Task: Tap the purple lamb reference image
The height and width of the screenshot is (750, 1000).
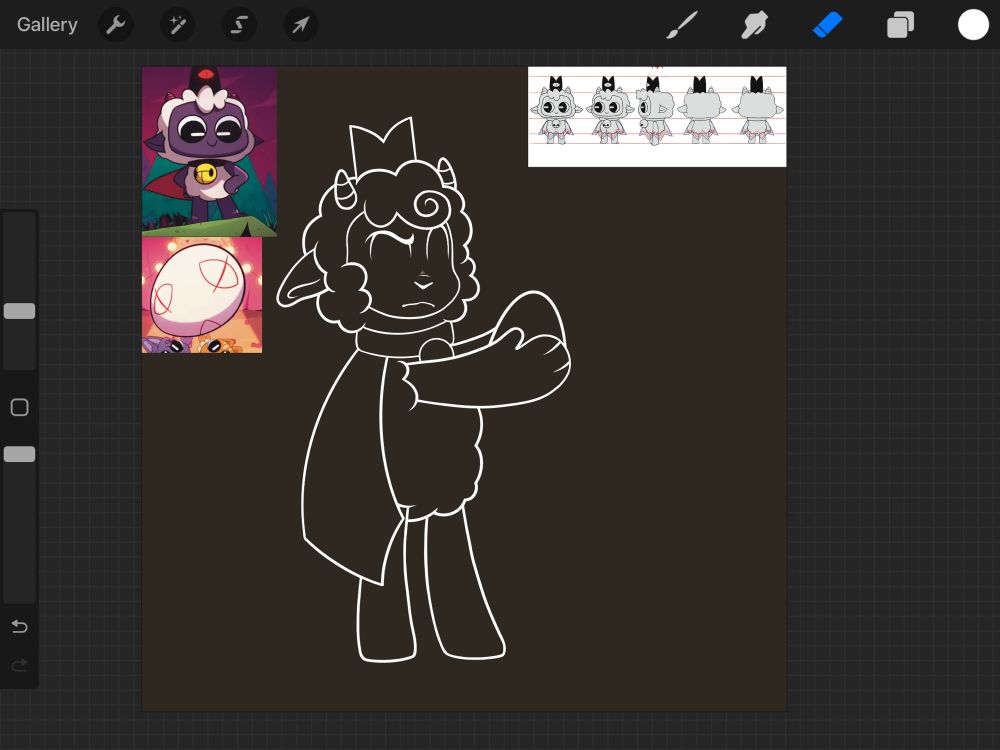Action: 209,151
